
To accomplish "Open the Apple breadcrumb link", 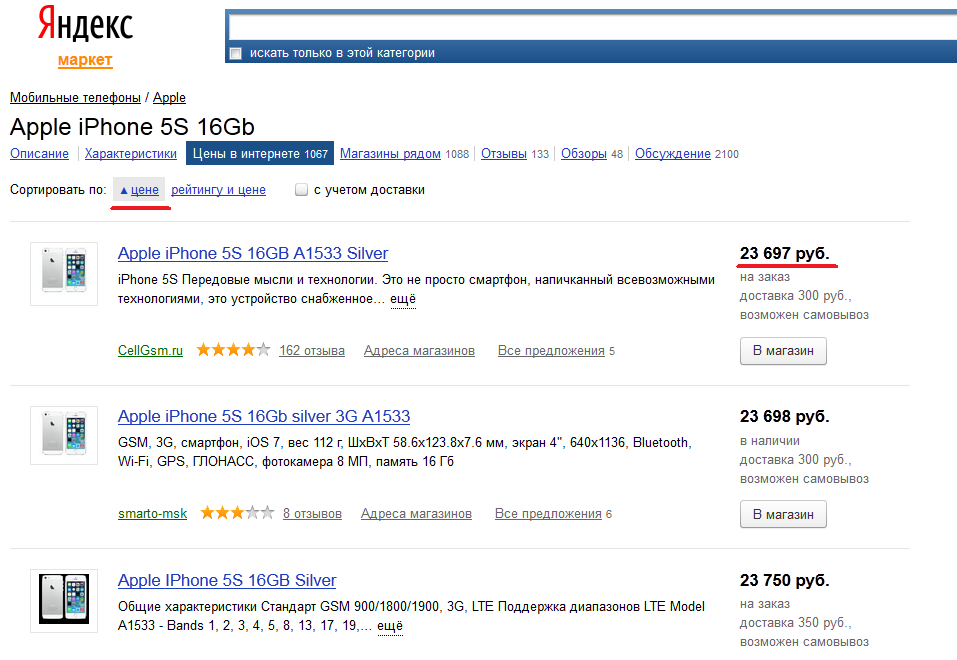I will [169, 98].
